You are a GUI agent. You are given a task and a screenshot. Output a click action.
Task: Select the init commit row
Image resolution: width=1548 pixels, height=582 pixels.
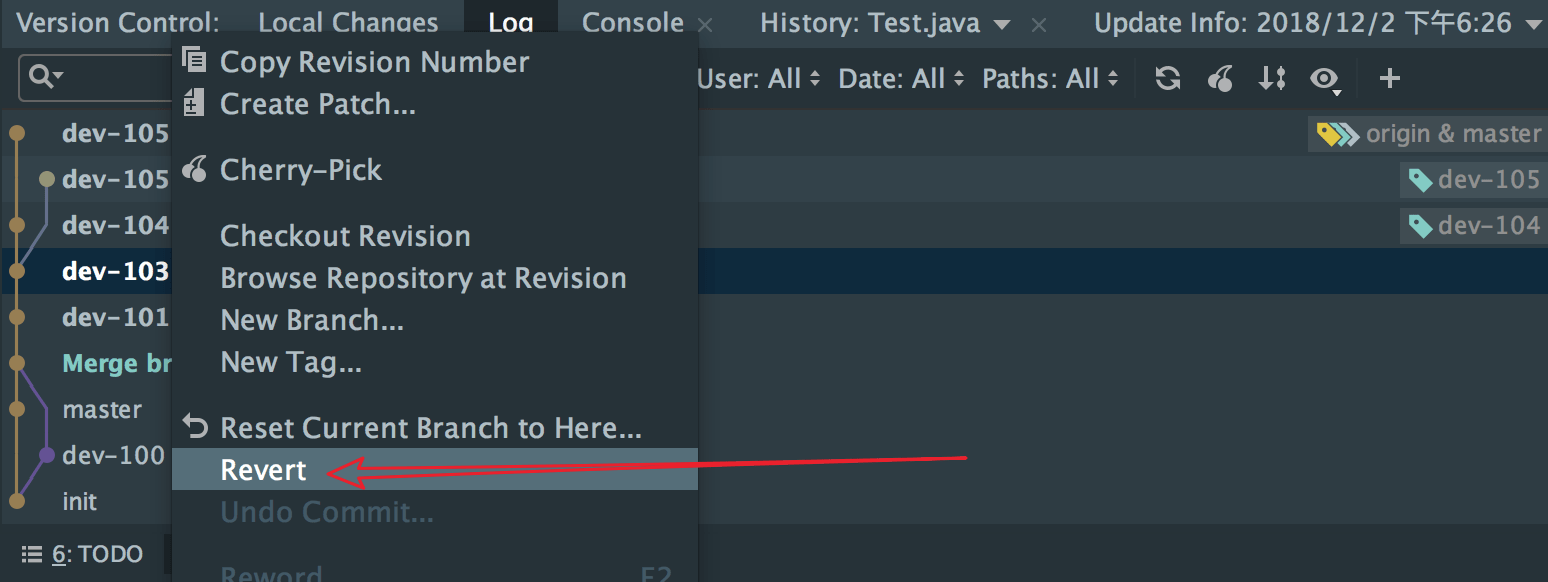tap(80, 501)
